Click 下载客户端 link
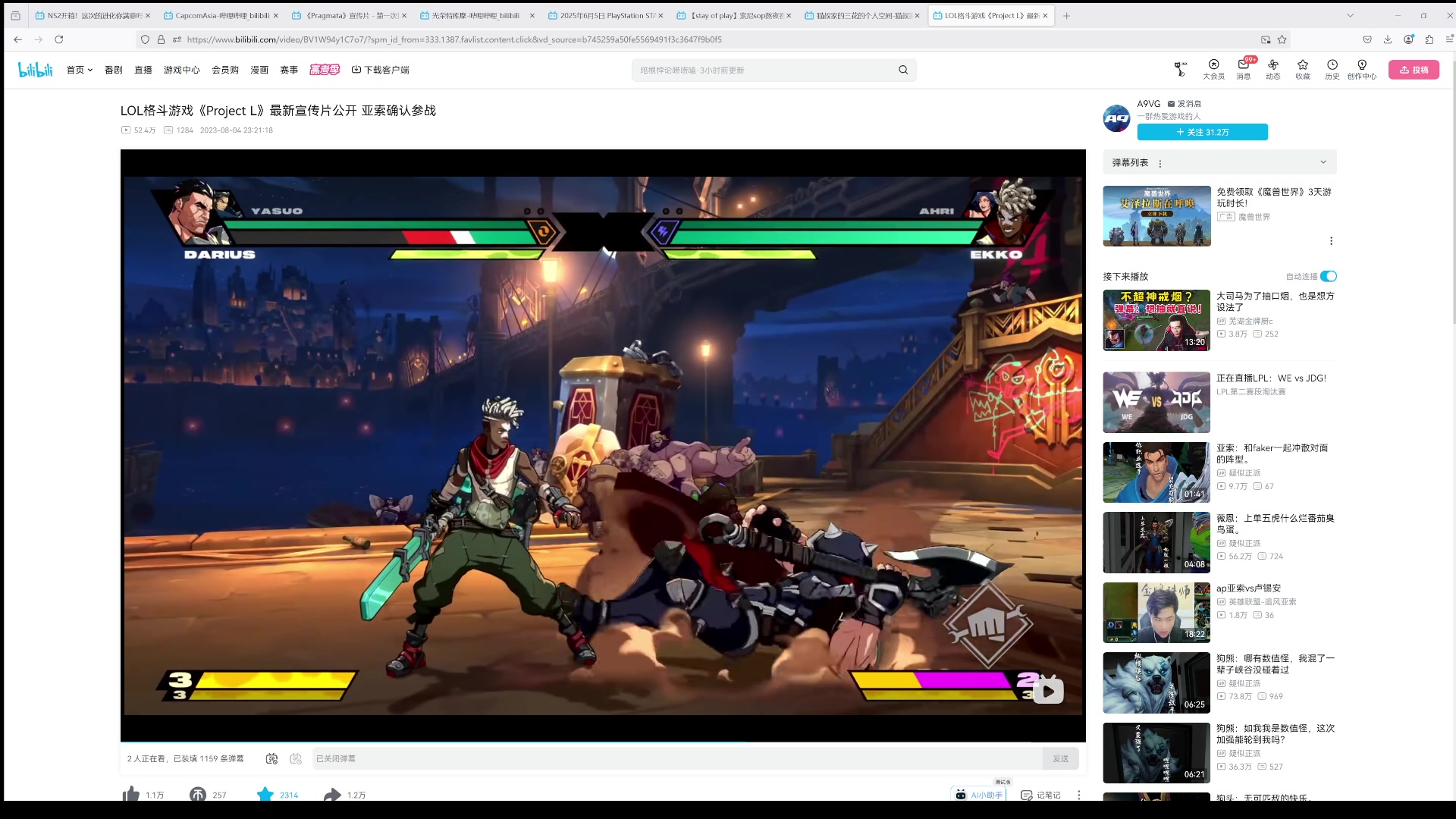 [380, 70]
